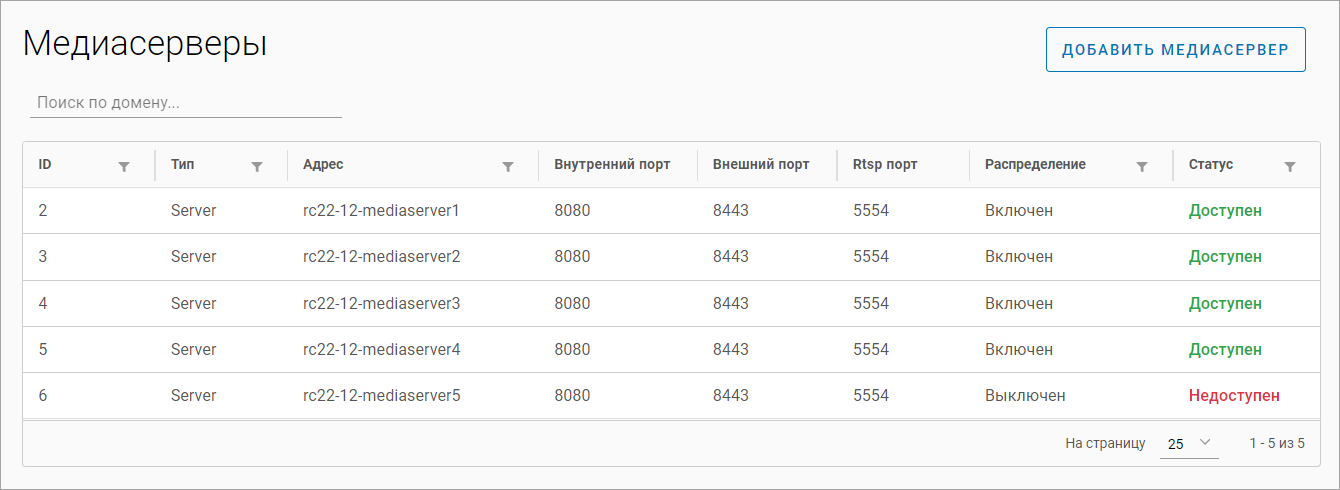This screenshot has height=490, width=1340.
Task: Sort by Внешний порт column header
Action: pos(761,165)
